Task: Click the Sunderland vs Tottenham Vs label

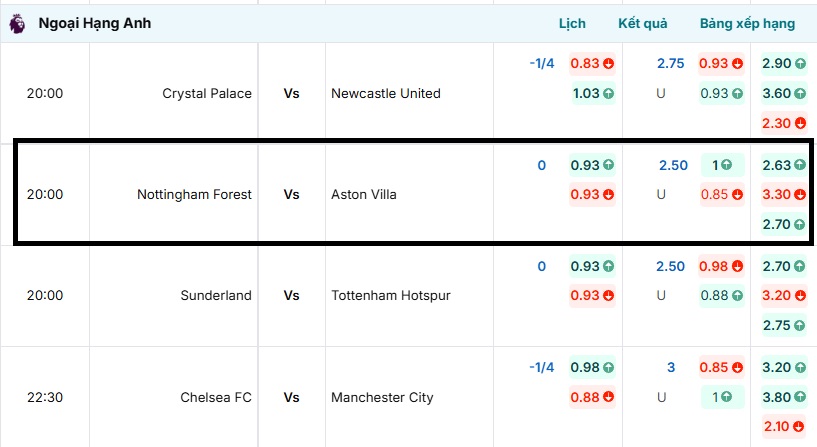Action: pos(291,295)
